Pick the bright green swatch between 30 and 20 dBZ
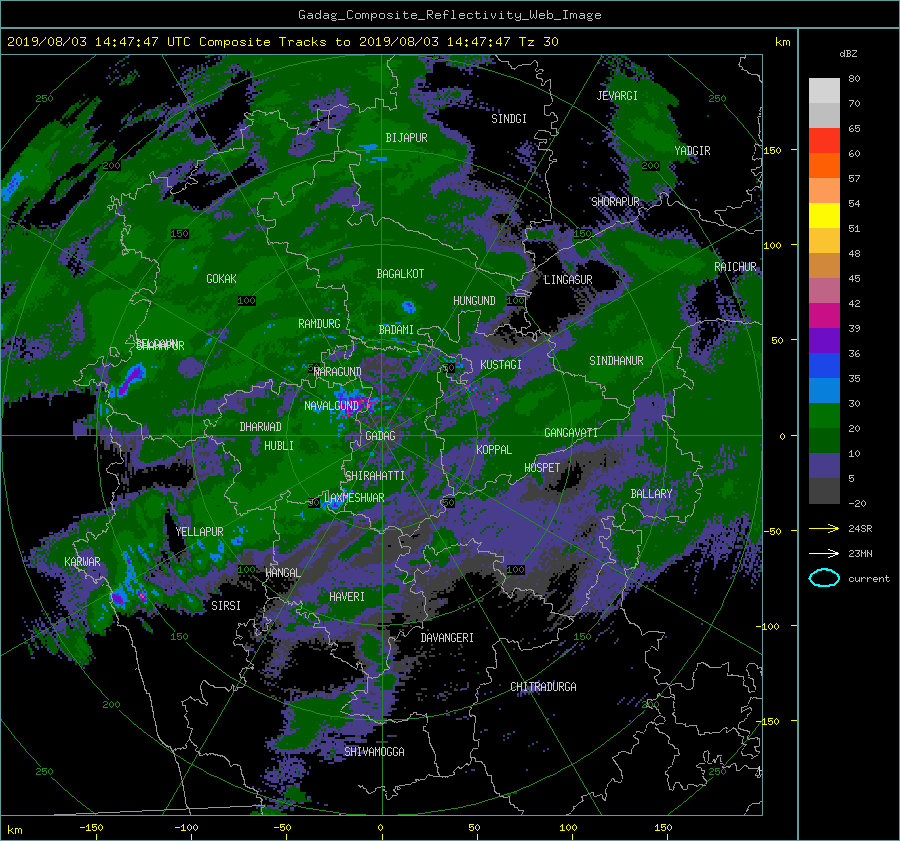 tap(824, 416)
